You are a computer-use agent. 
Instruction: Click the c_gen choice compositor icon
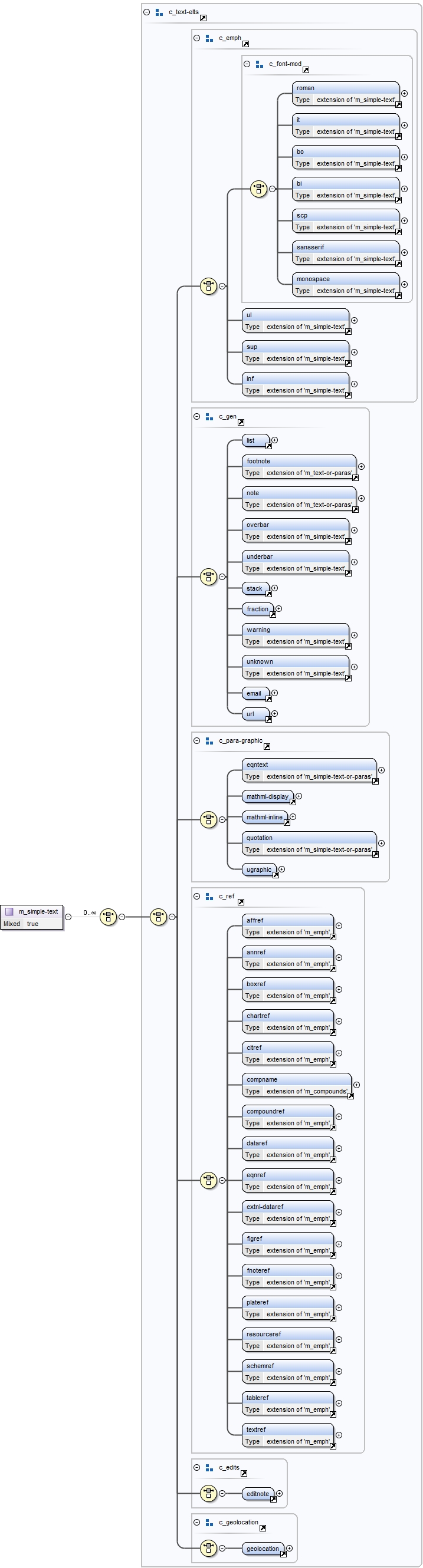pyautogui.click(x=208, y=577)
